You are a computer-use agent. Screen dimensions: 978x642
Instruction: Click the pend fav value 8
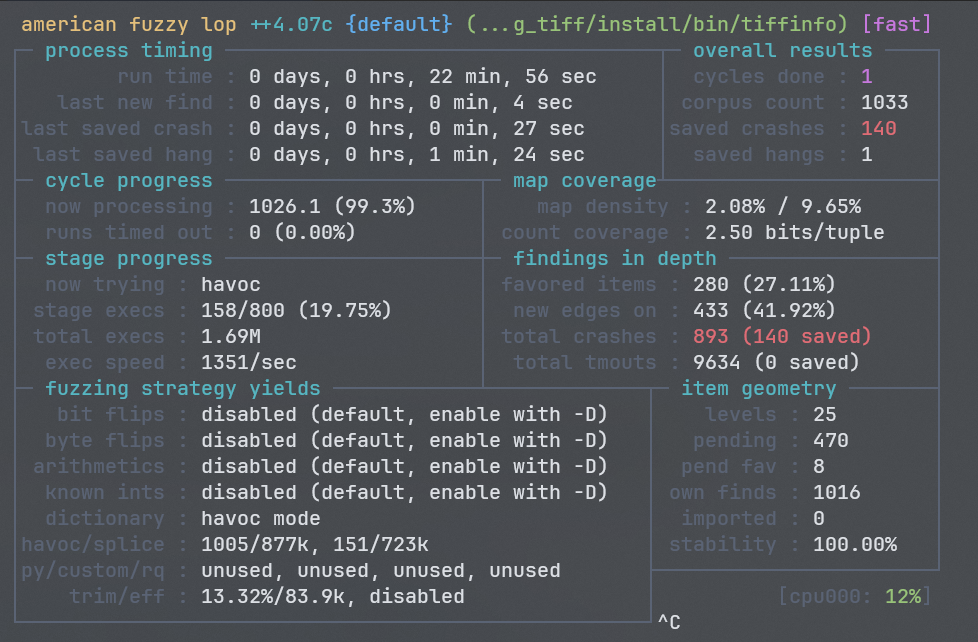point(818,467)
